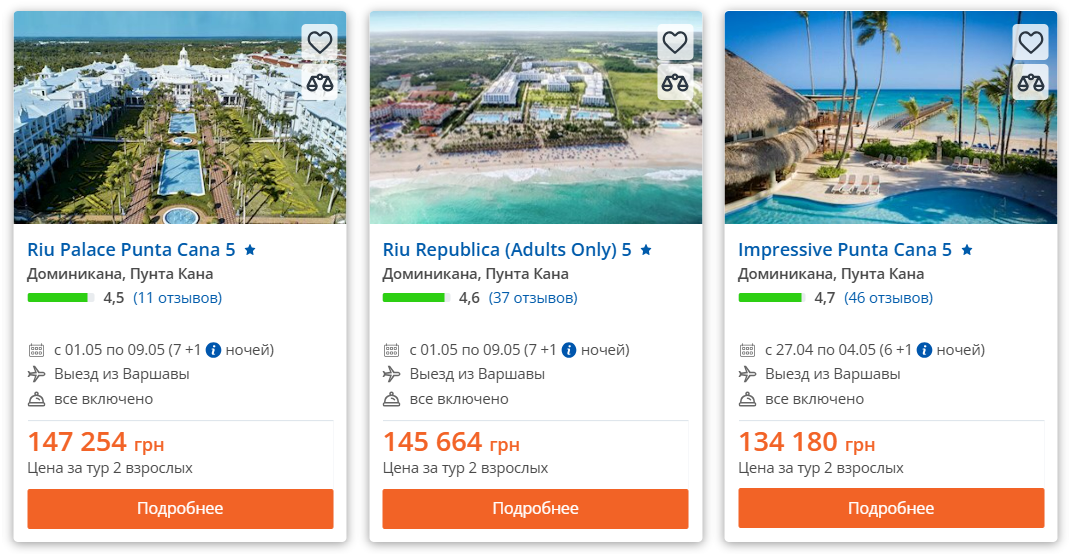
Task: Open nights info icon on Riu Republica
Action: (569, 350)
